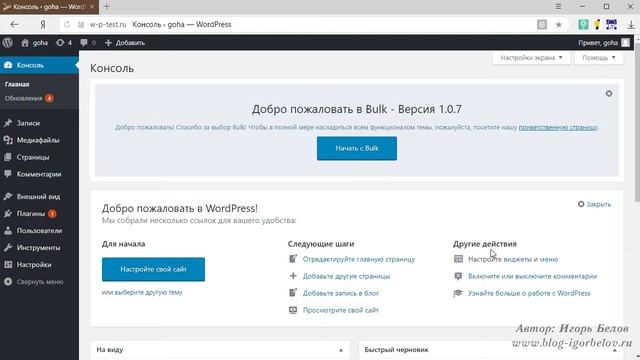640x360 pixels.
Task: Open Внешний вид in the sidebar
Action: 39,196
